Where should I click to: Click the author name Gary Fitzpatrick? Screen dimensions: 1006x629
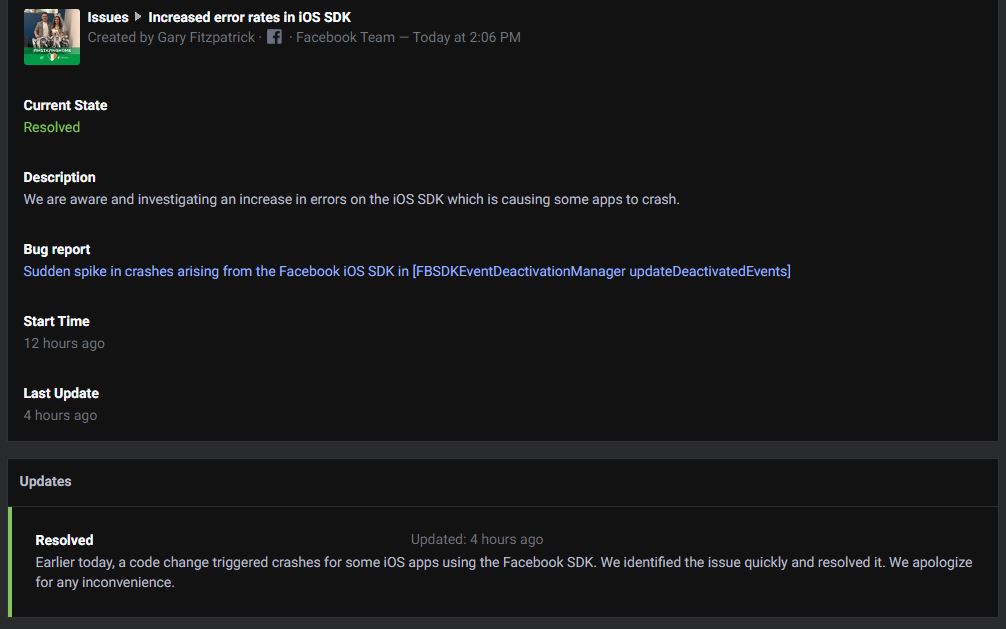click(206, 37)
